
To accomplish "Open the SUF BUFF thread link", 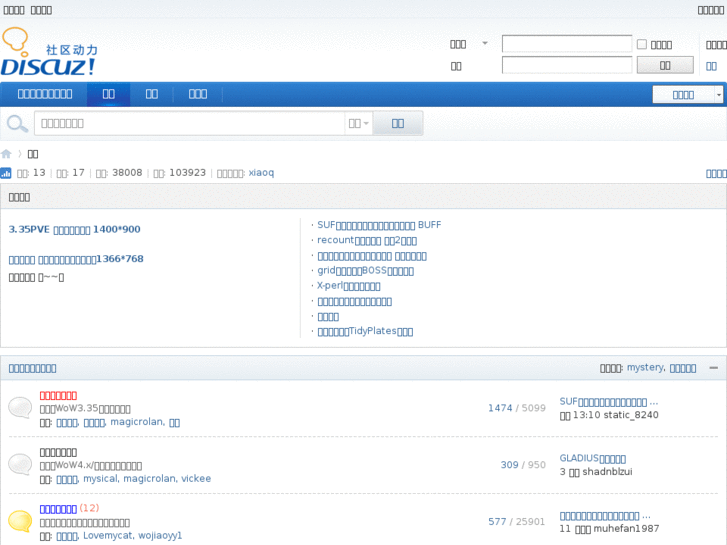I will (379, 225).
